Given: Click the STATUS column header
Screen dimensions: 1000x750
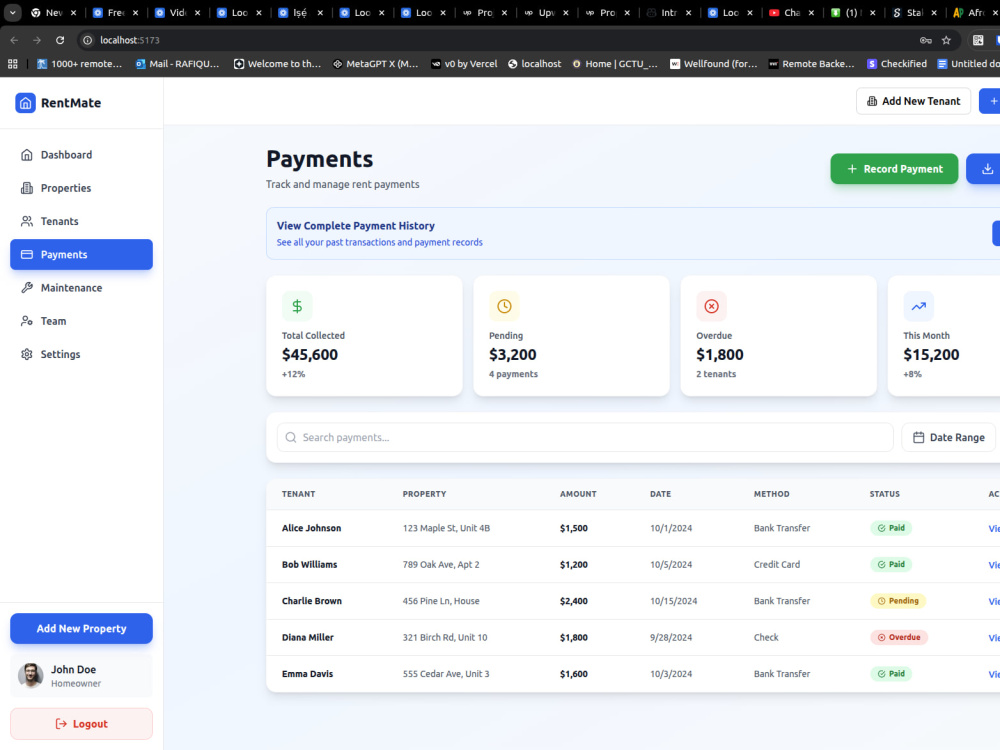Looking at the screenshot, I should pyautogui.click(x=885, y=494).
